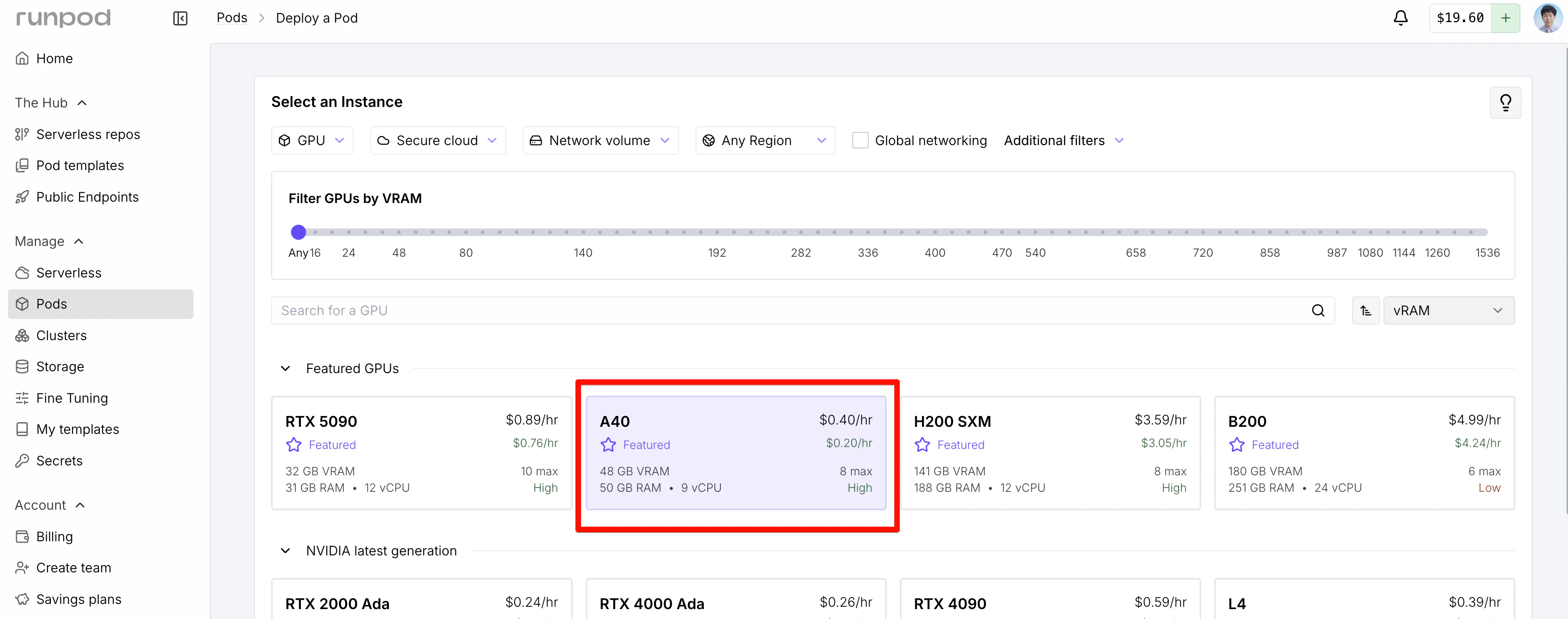Click the Featured star on A40

point(608,445)
